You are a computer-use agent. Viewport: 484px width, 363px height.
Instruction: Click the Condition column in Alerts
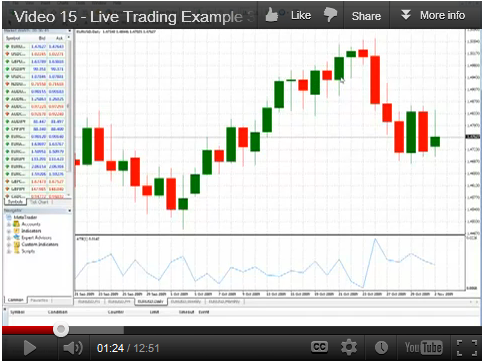click(58, 312)
